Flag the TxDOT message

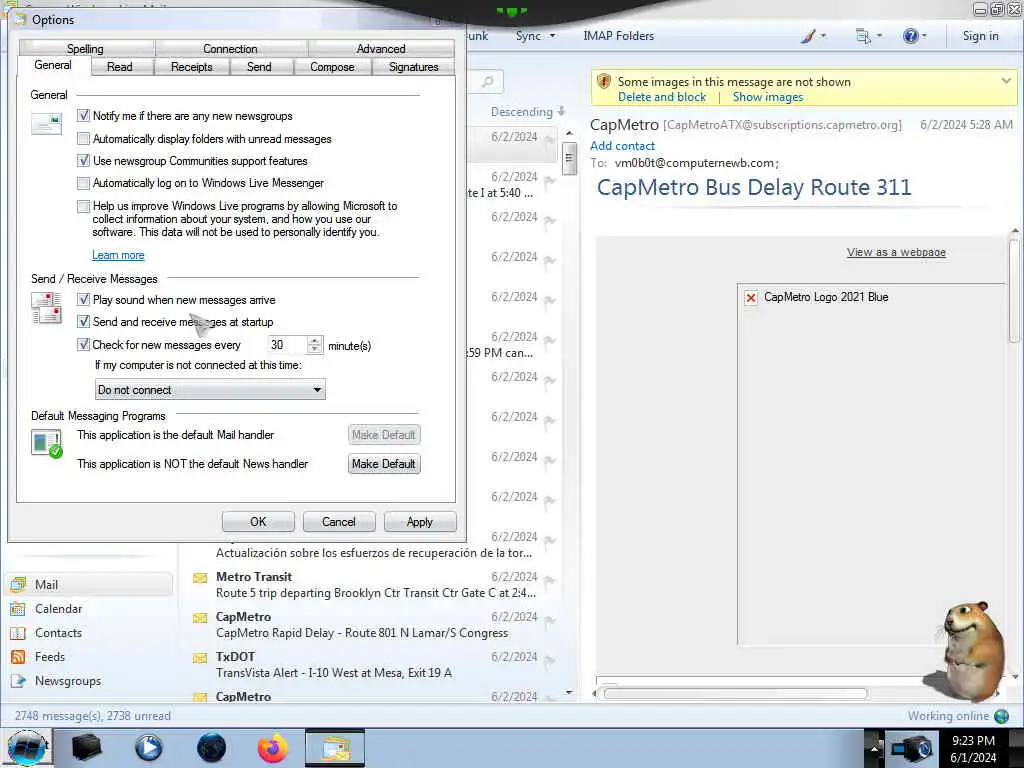pos(549,659)
